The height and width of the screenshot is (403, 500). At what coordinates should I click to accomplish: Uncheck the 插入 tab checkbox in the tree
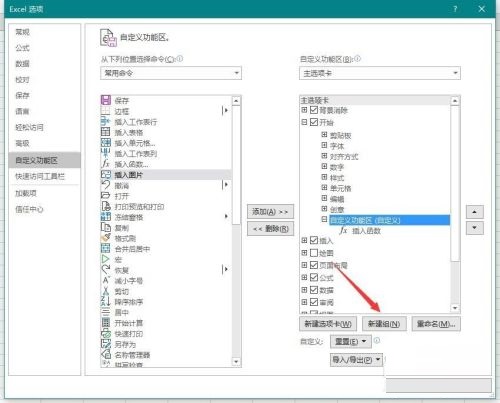tap(314, 240)
